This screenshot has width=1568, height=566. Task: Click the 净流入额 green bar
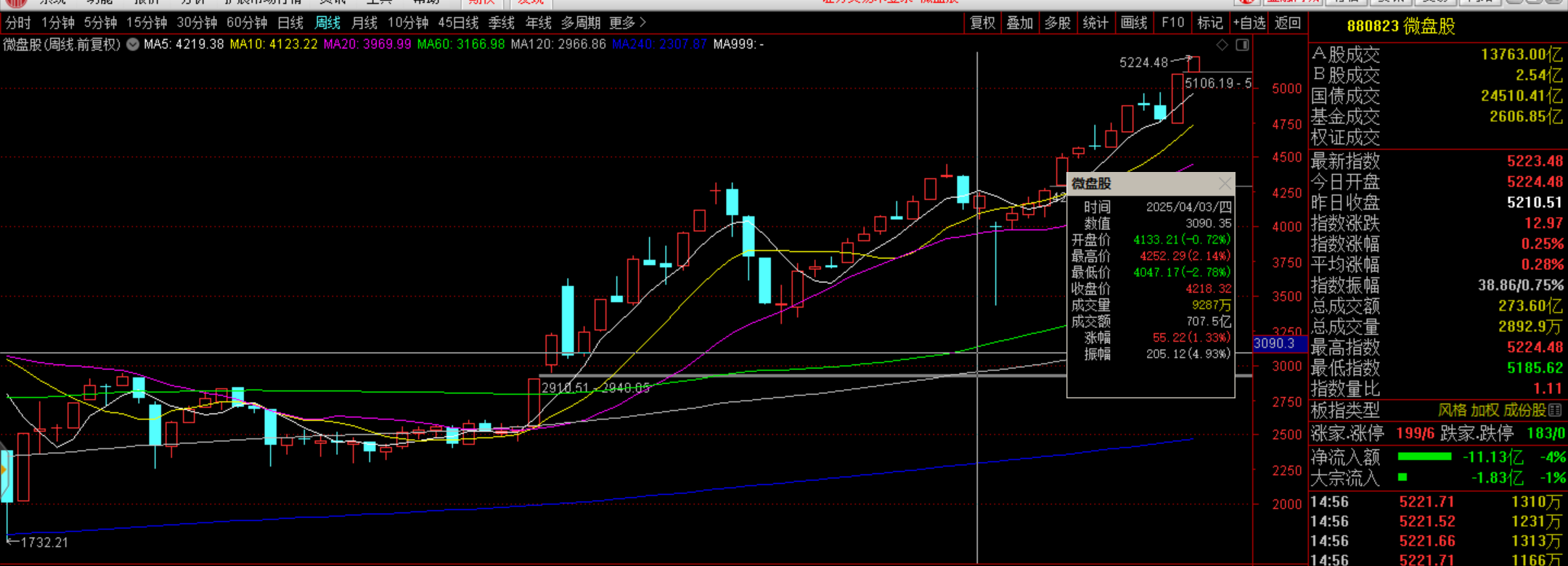click(x=1424, y=456)
